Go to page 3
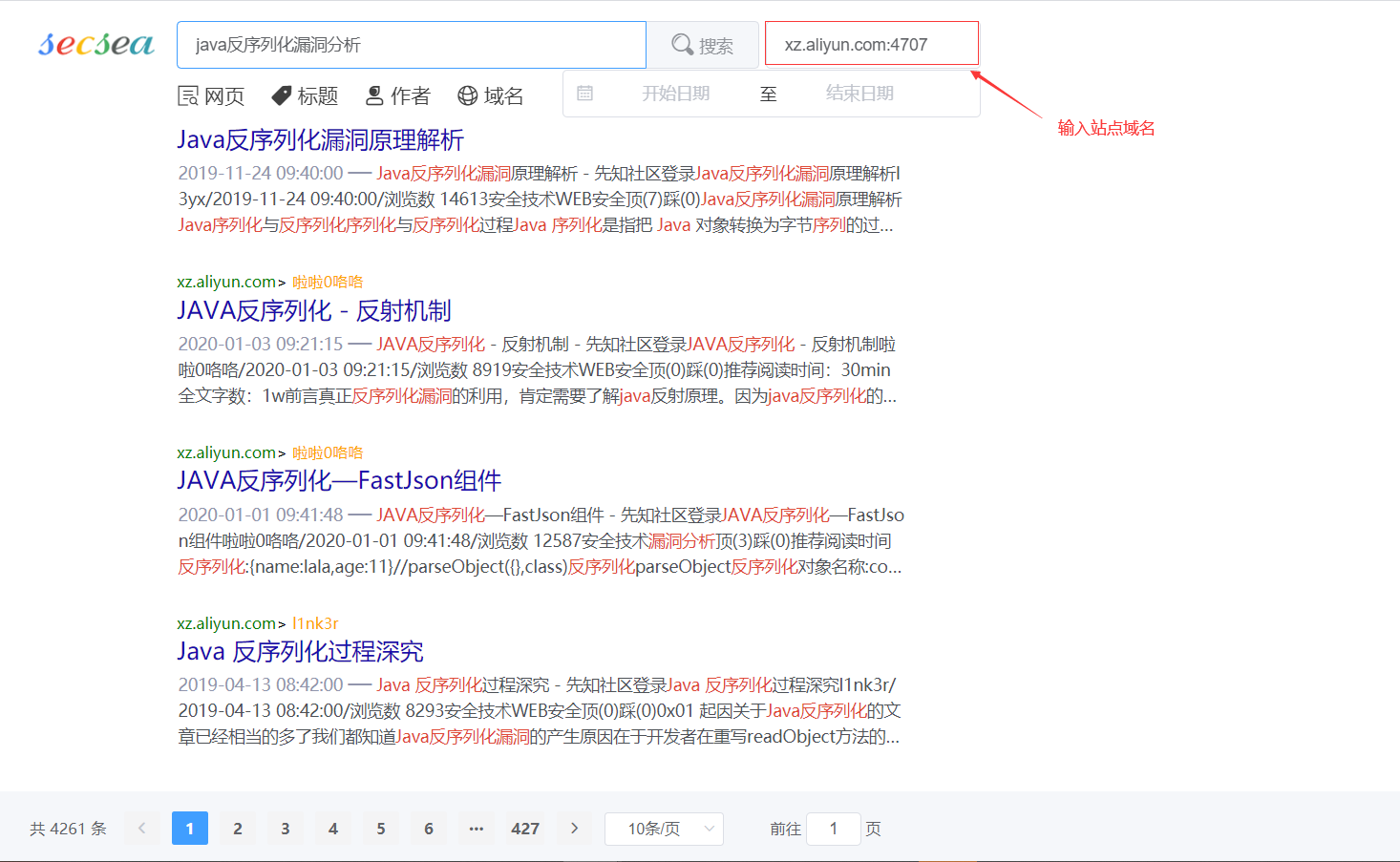 [286, 829]
